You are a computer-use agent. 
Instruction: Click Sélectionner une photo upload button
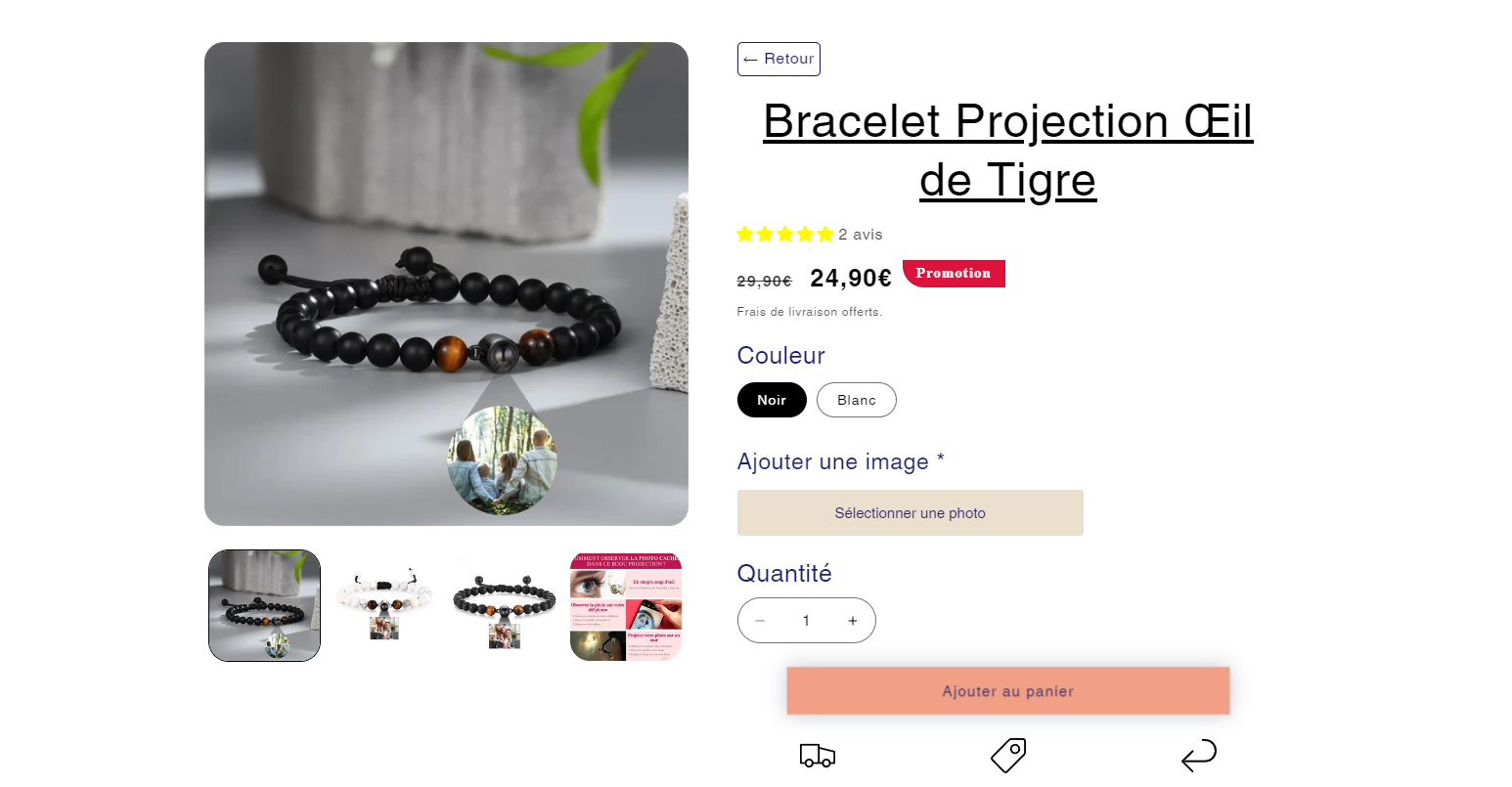(911, 512)
